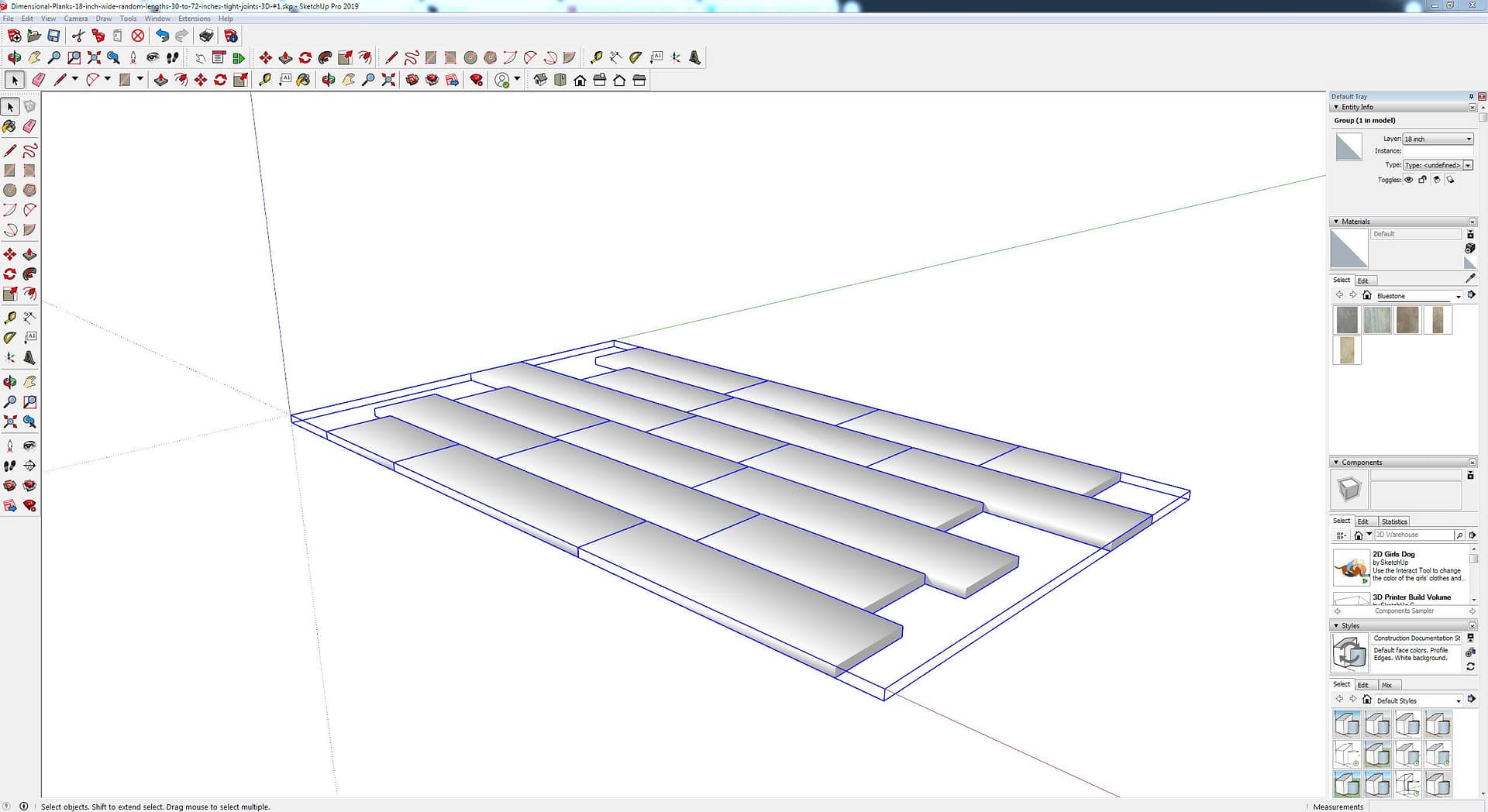Open the Extensions menu
This screenshot has height=812, width=1488.
pyautogui.click(x=194, y=19)
